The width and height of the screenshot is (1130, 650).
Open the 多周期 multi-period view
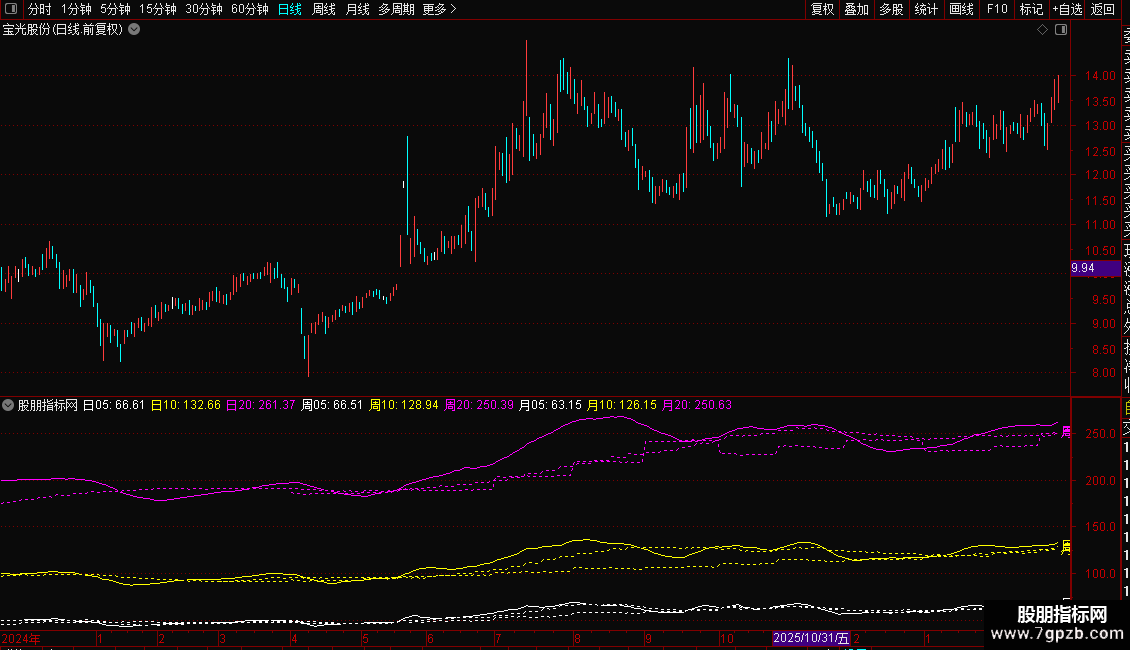[397, 9]
